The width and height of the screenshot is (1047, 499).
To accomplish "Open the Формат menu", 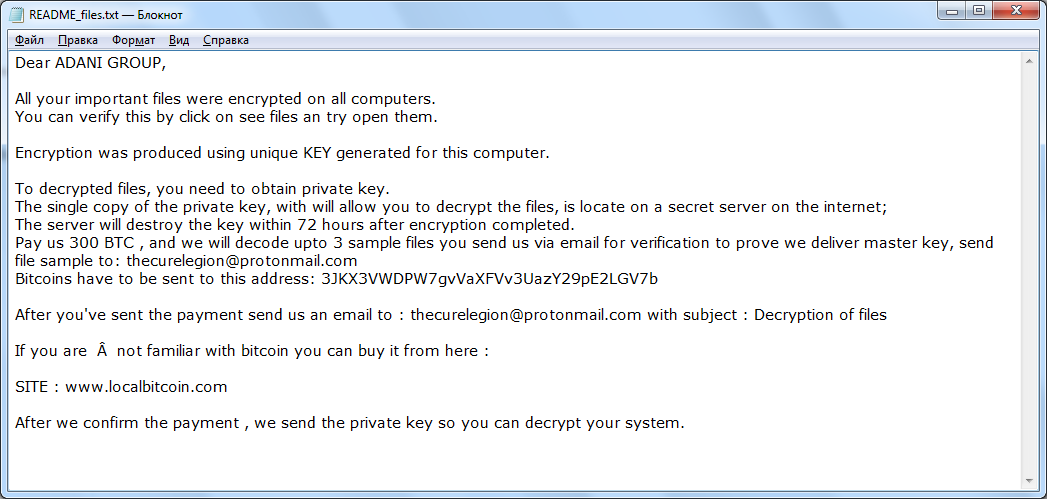I will coord(133,40).
